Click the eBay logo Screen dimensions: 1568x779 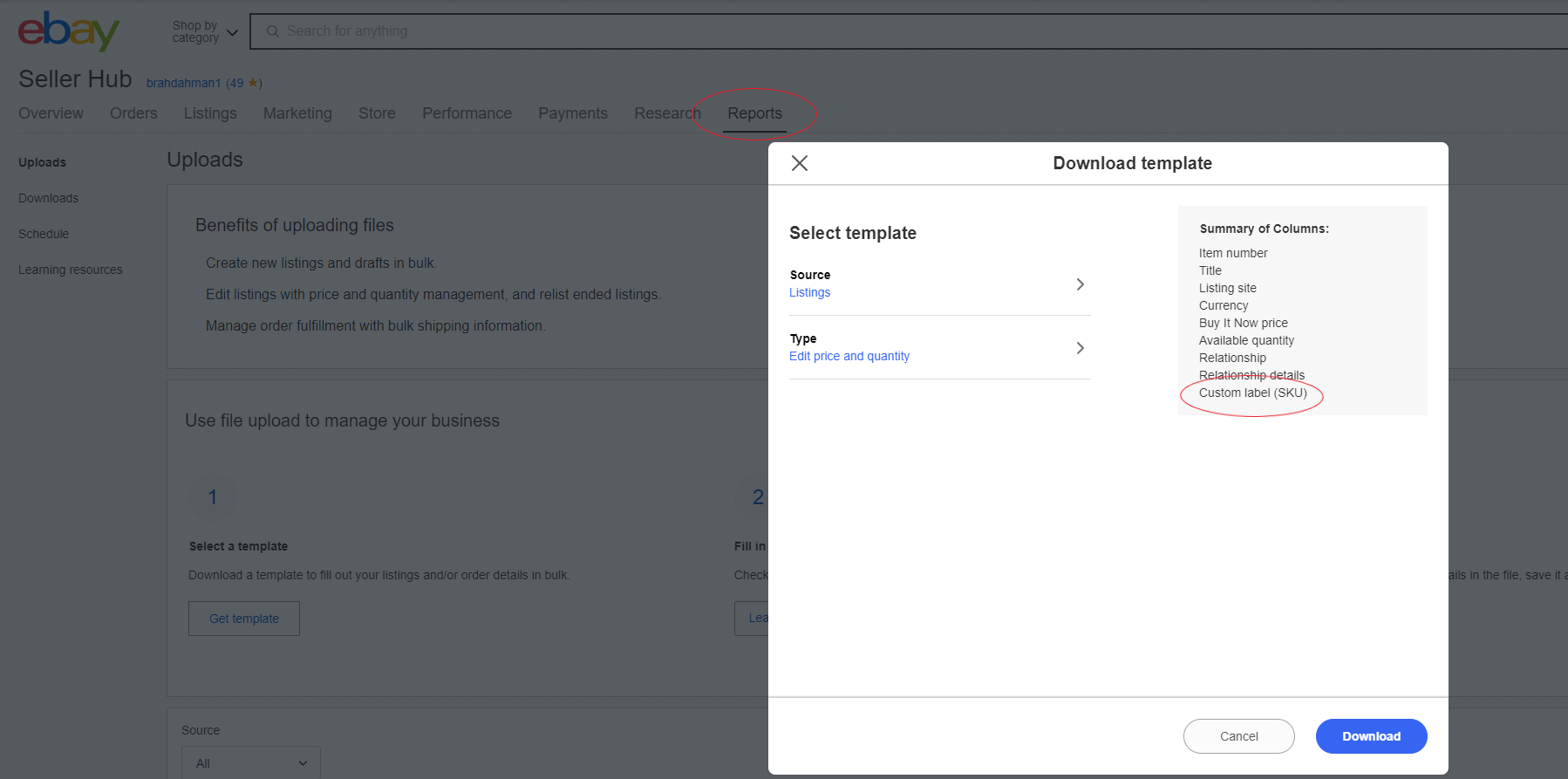pyautogui.click(x=68, y=31)
